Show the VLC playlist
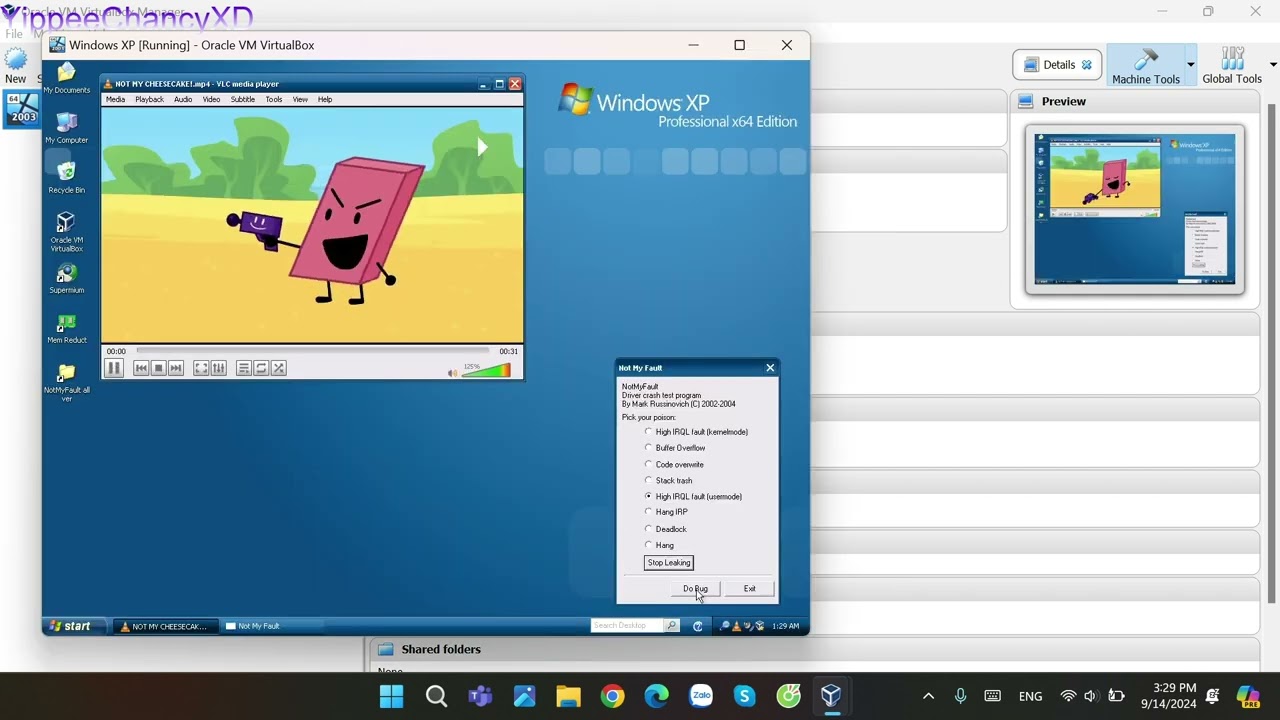The width and height of the screenshot is (1280, 720). (243, 369)
